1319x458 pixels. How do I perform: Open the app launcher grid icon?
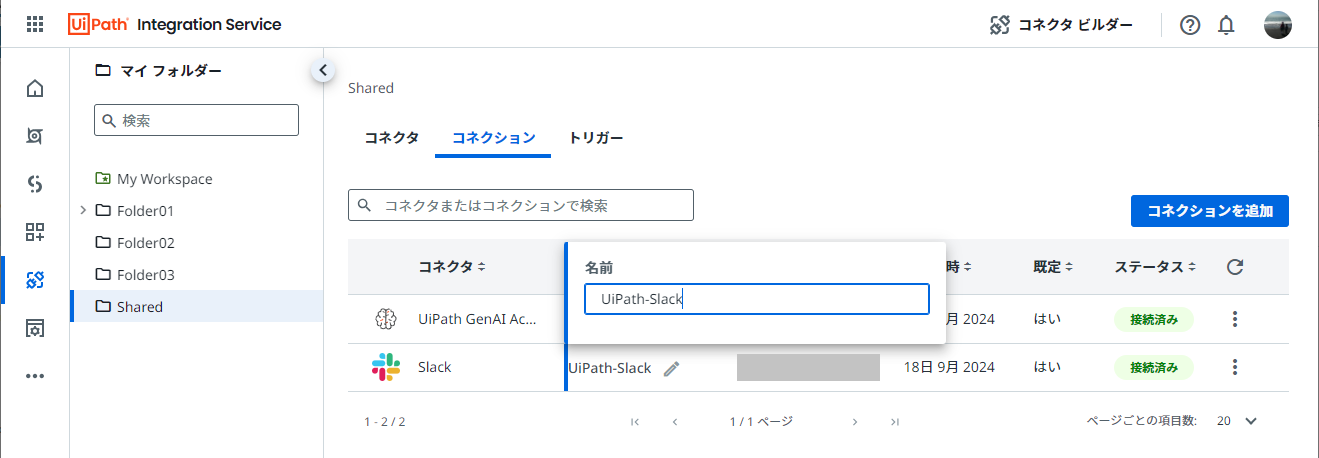[x=35, y=25]
